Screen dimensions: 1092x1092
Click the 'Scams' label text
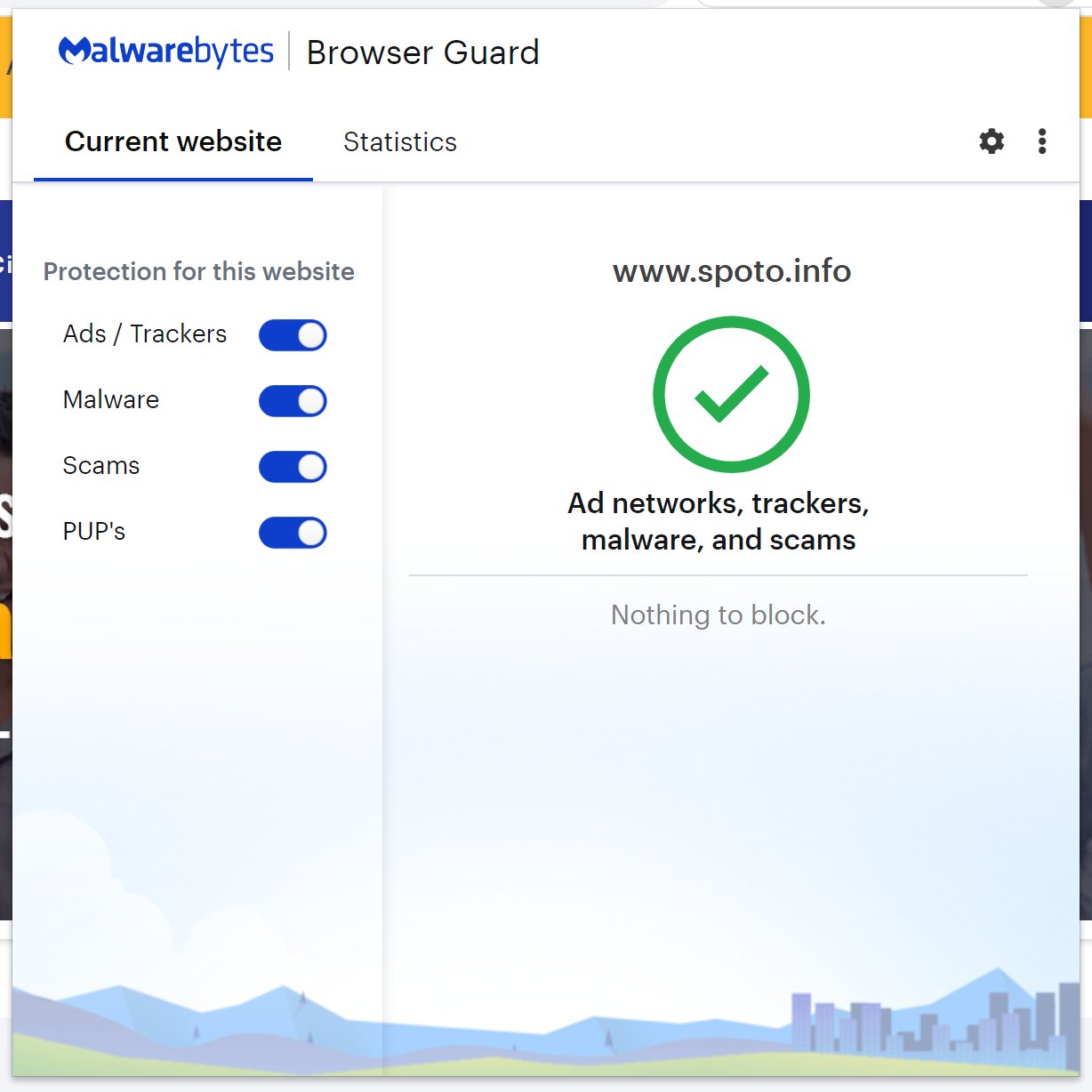click(x=101, y=466)
